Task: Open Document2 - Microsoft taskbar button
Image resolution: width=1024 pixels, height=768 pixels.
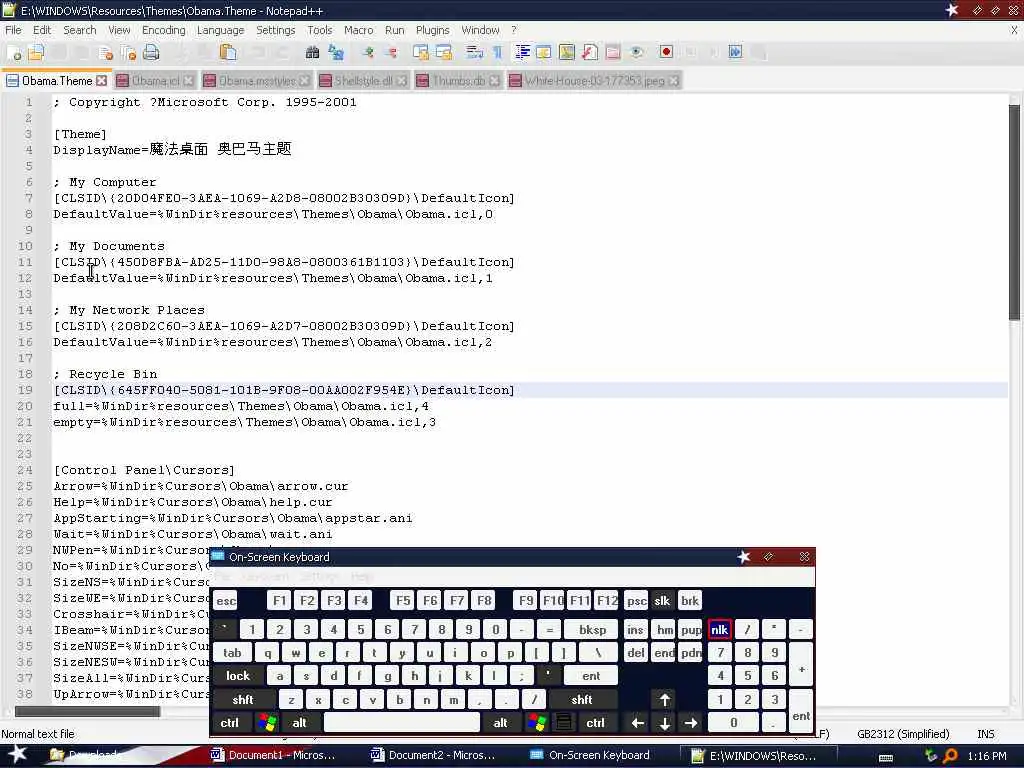Action: point(433,755)
